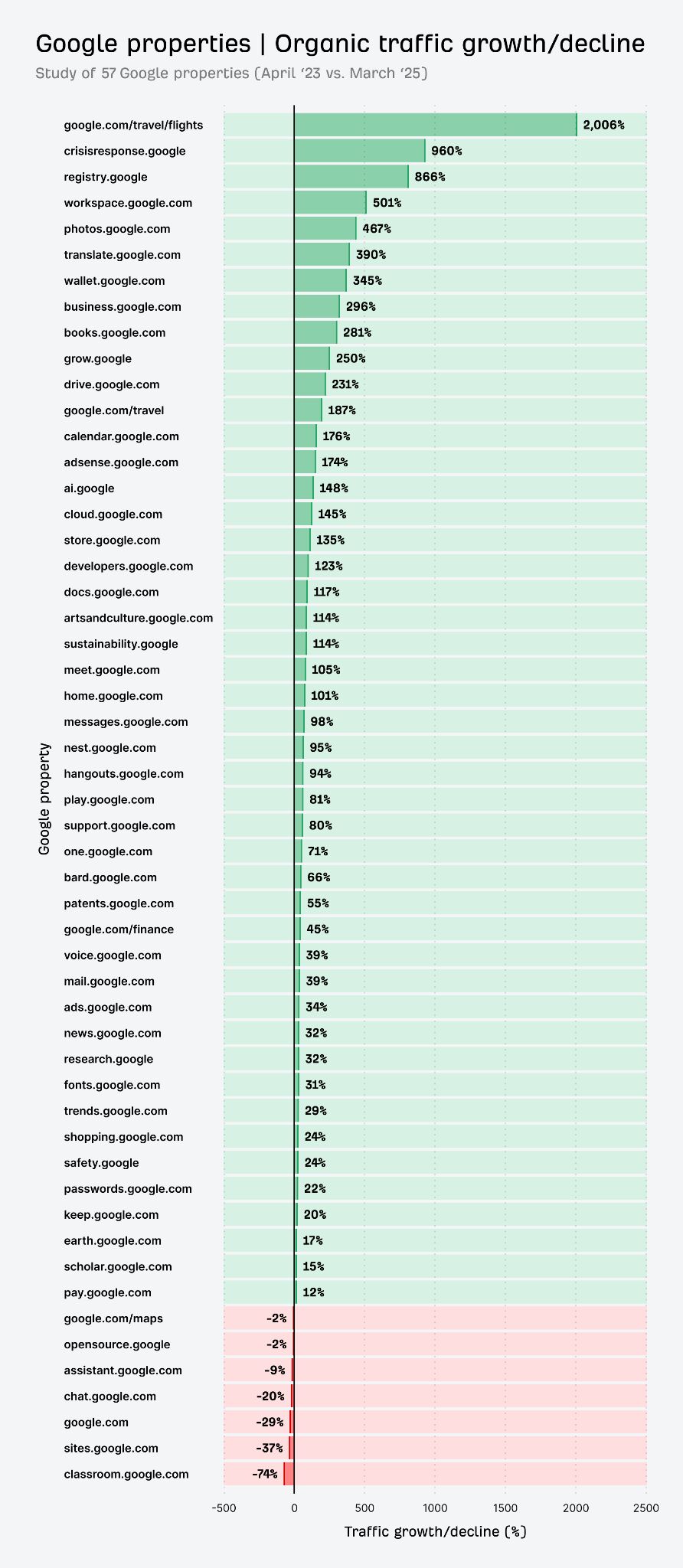Viewport: 683px width, 1568px height.
Task: Click the crisisresponse.google property label
Action: (x=125, y=151)
